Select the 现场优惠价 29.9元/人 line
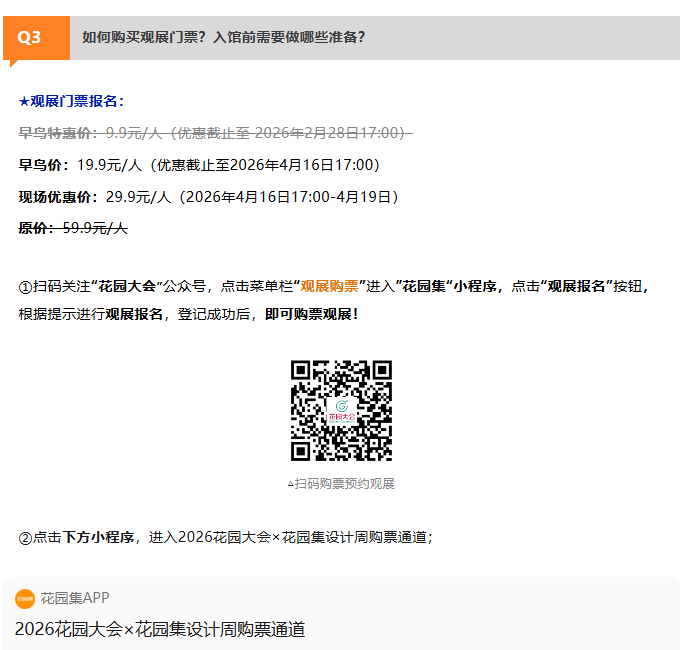685x650 pixels. (x=208, y=197)
